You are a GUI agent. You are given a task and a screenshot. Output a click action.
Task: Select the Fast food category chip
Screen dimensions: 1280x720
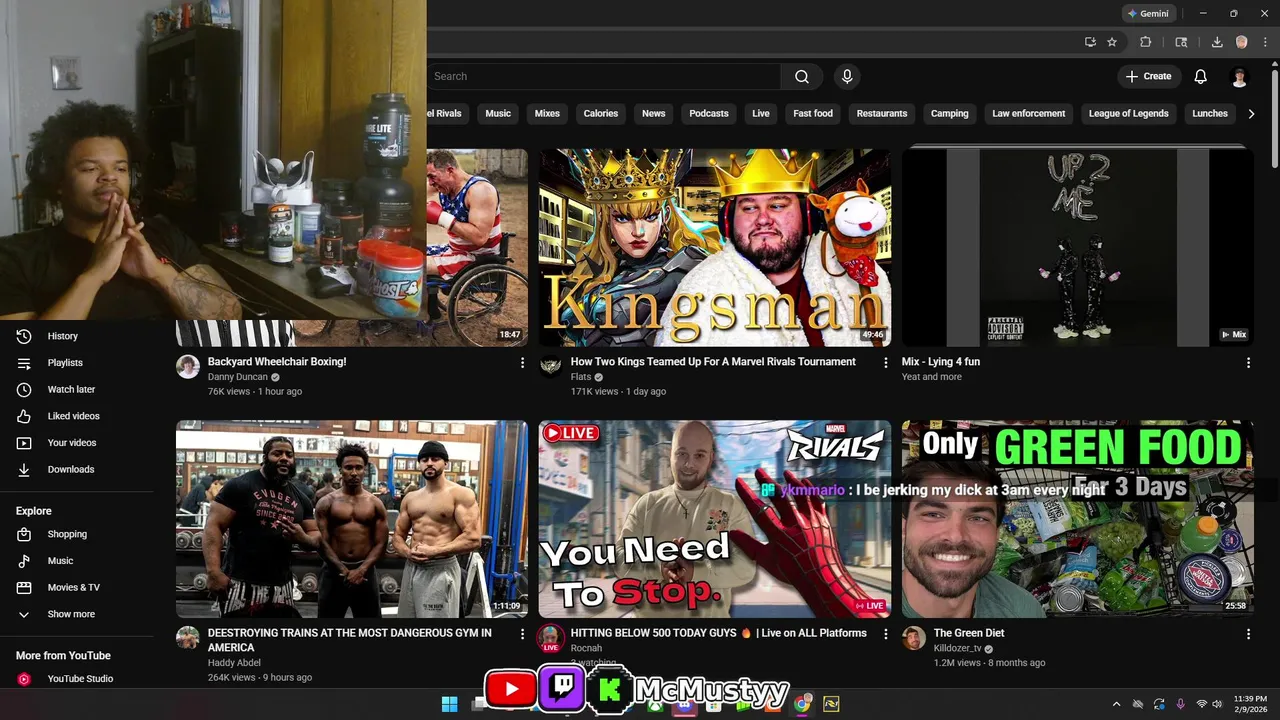click(x=813, y=114)
